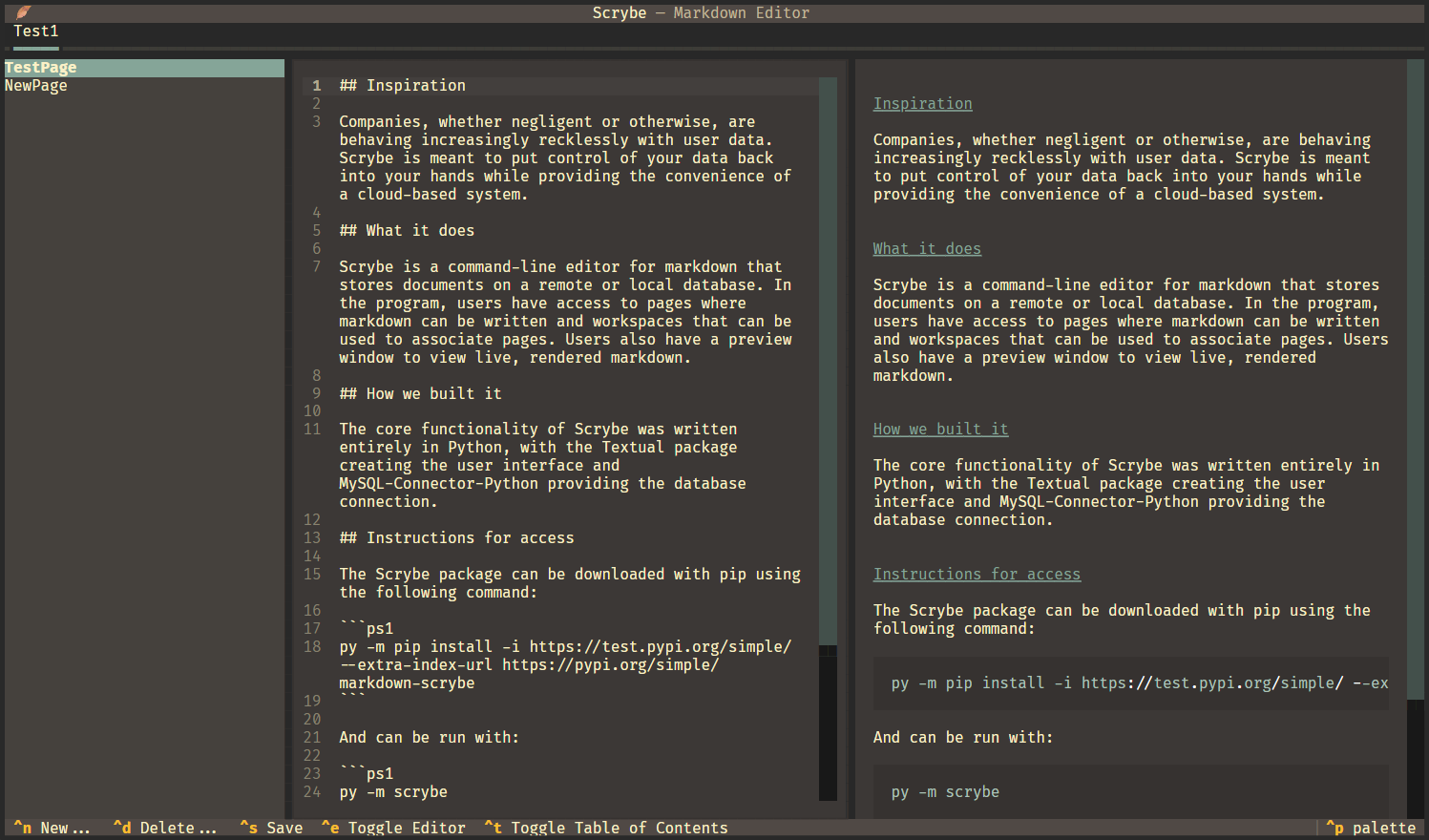Viewport: 1429px width, 840px height.
Task: Click editor line number 13 in gutter
Action: [312, 538]
